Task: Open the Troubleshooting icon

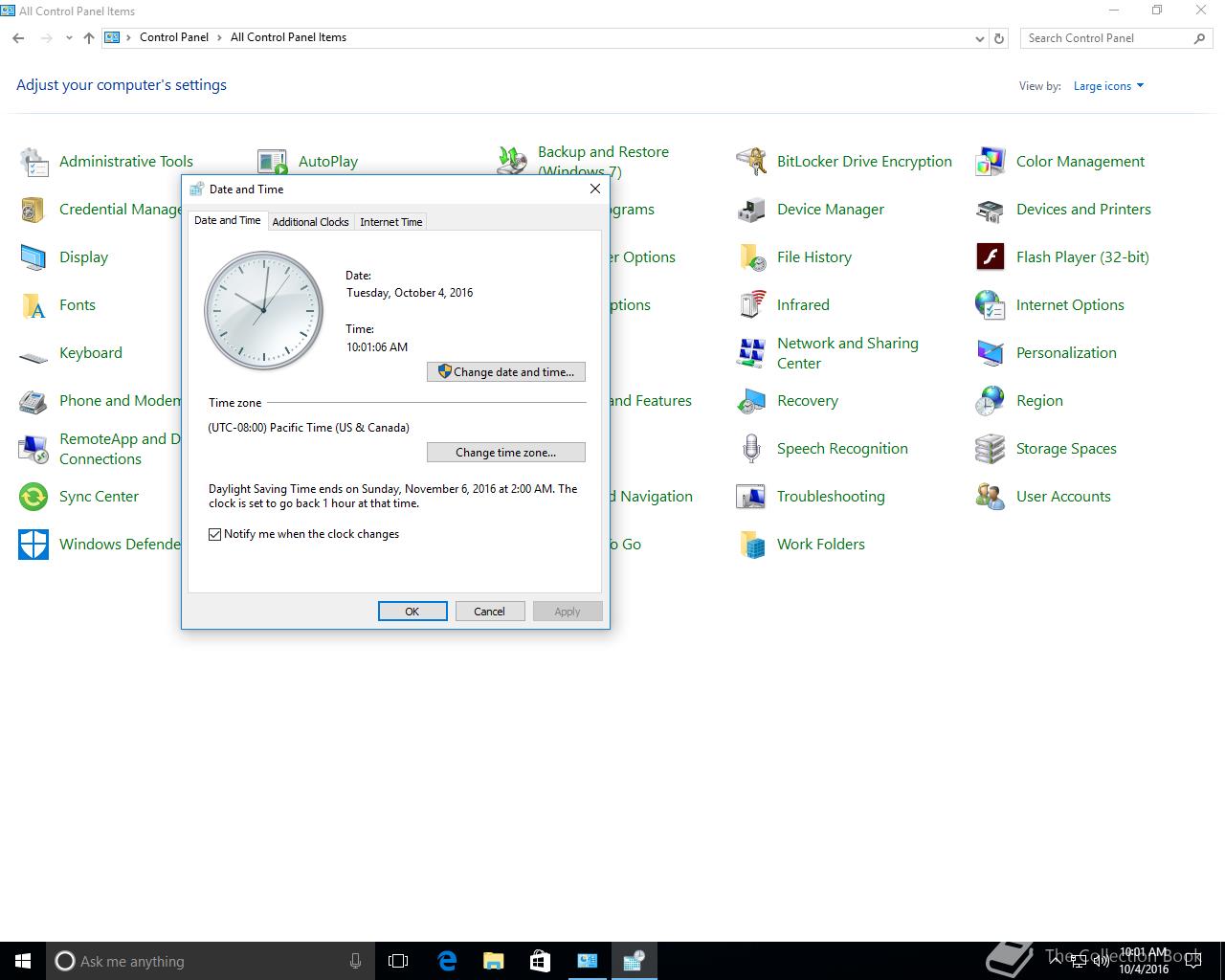Action: [x=751, y=497]
